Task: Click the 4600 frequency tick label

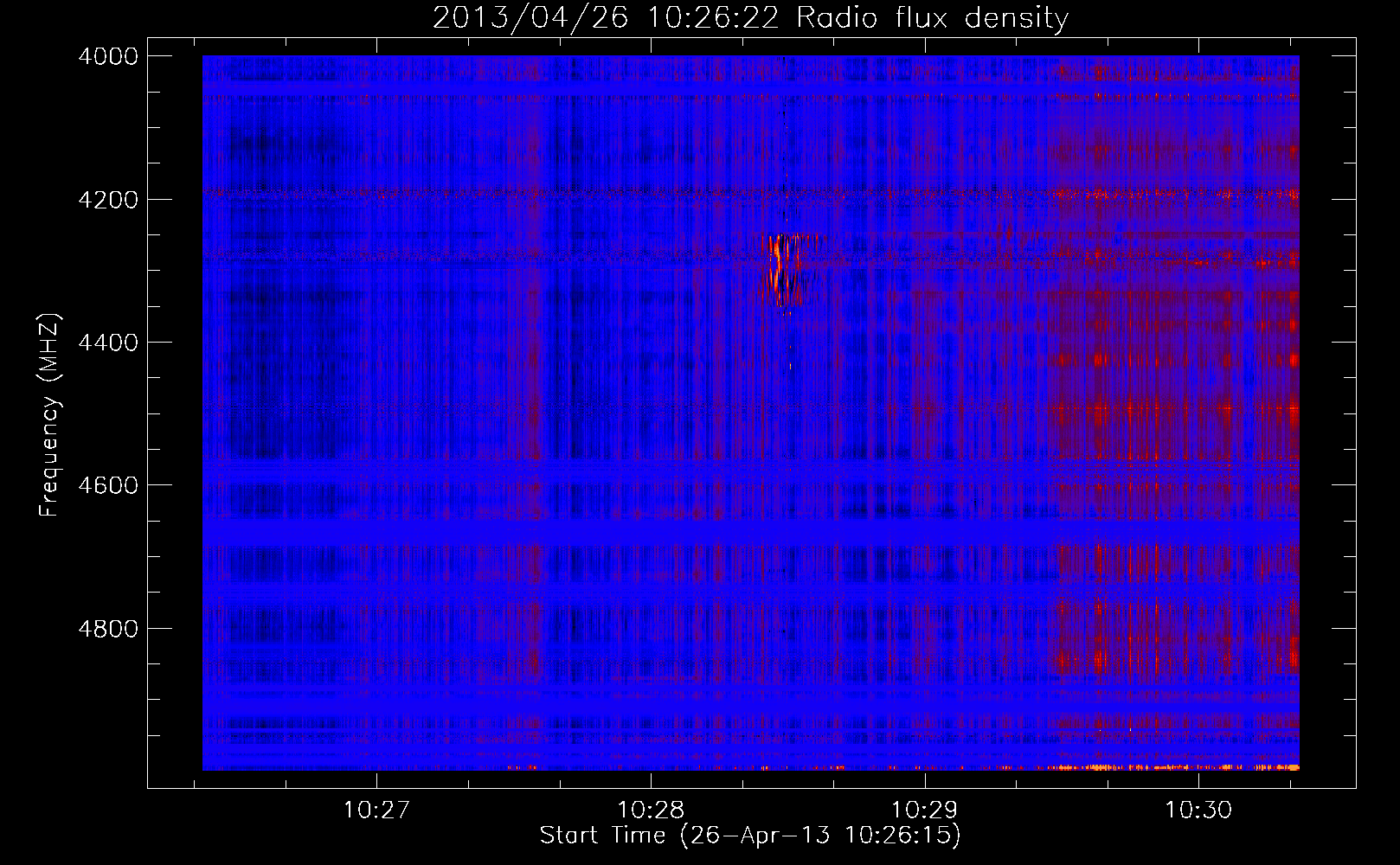Action: (108, 485)
